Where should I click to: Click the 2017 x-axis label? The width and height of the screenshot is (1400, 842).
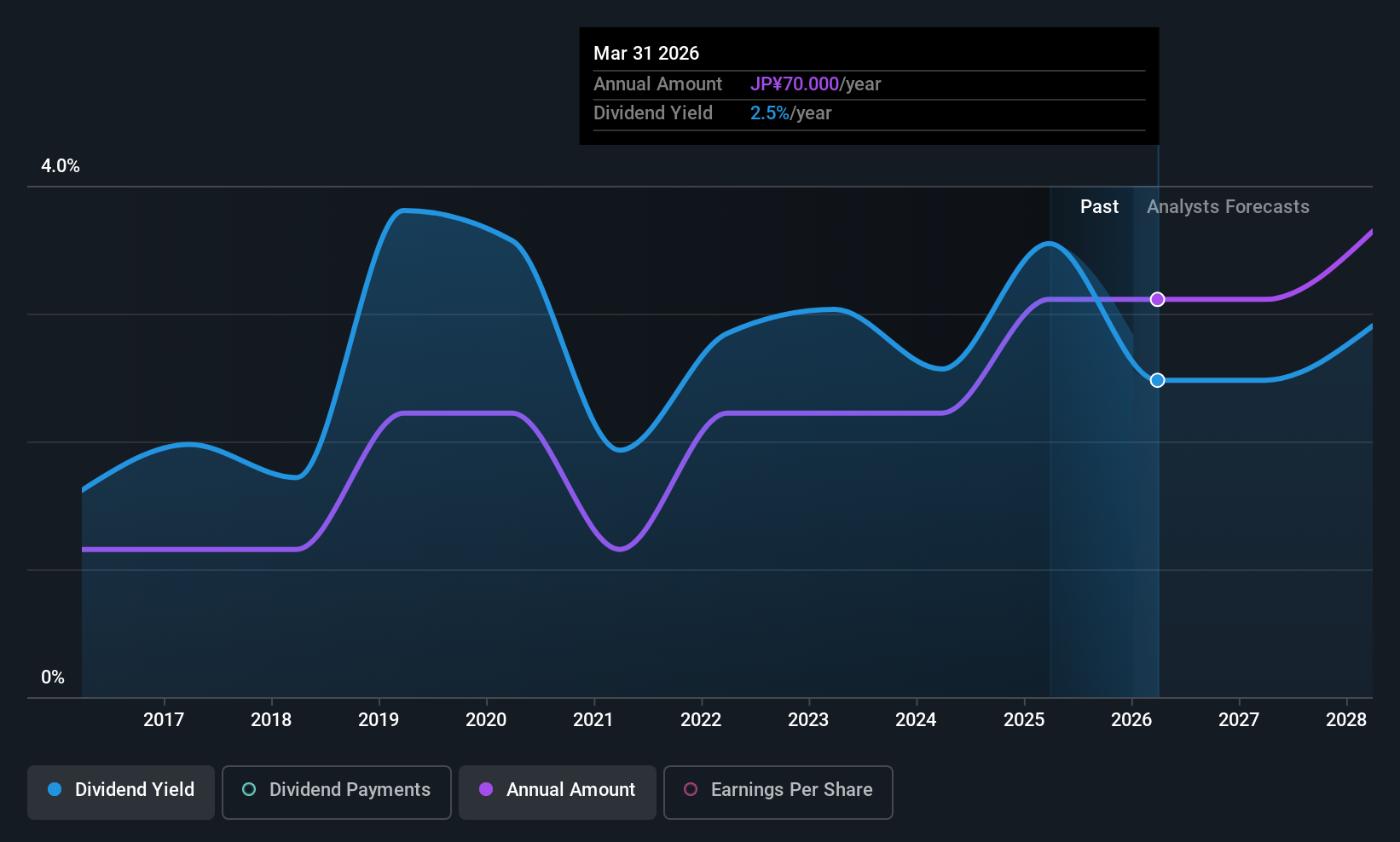click(x=164, y=720)
